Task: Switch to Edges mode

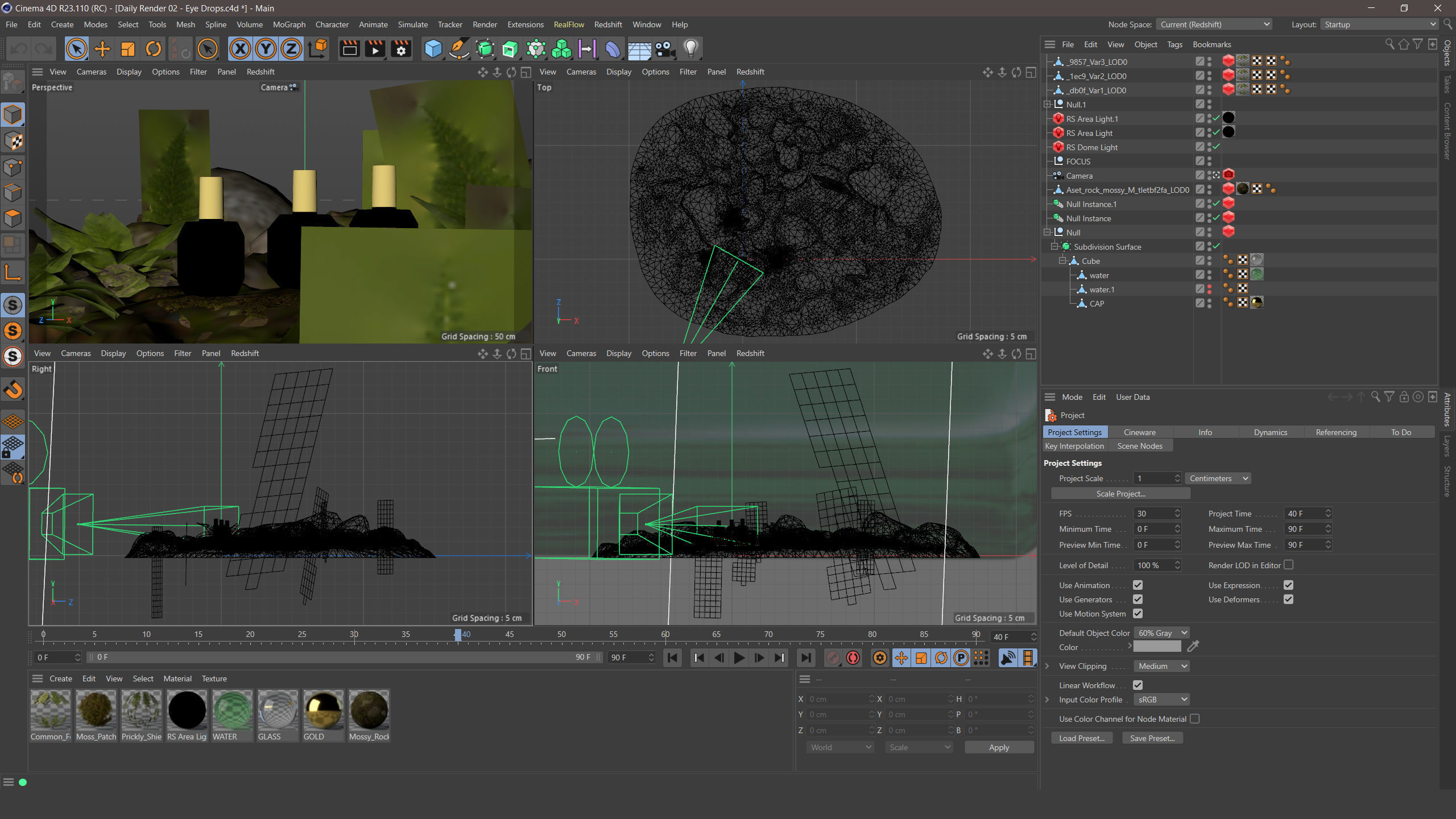Action: pos(13,193)
